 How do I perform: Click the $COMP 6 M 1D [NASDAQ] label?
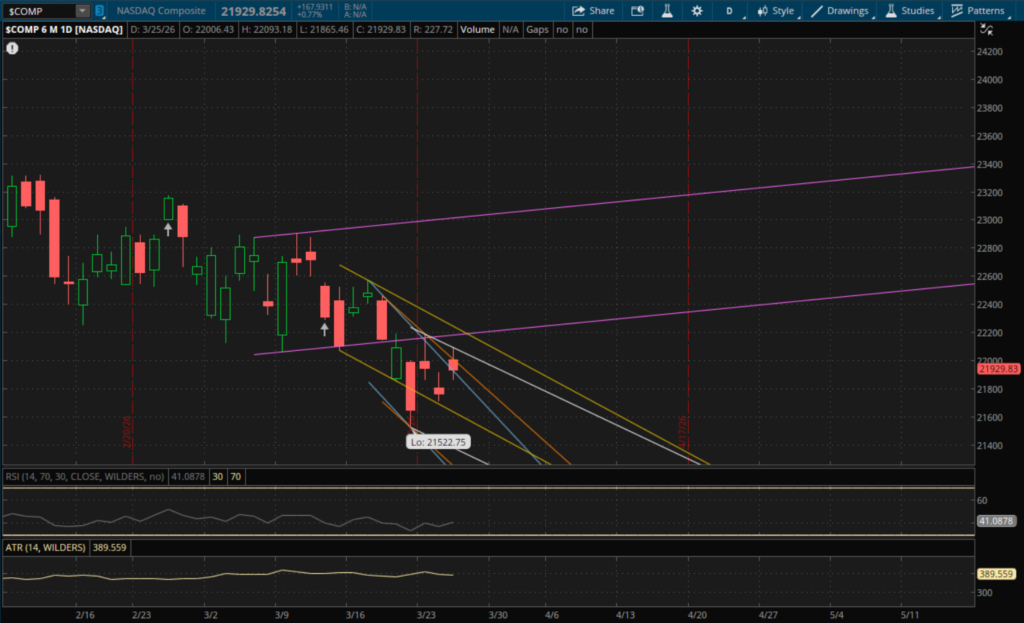point(64,30)
